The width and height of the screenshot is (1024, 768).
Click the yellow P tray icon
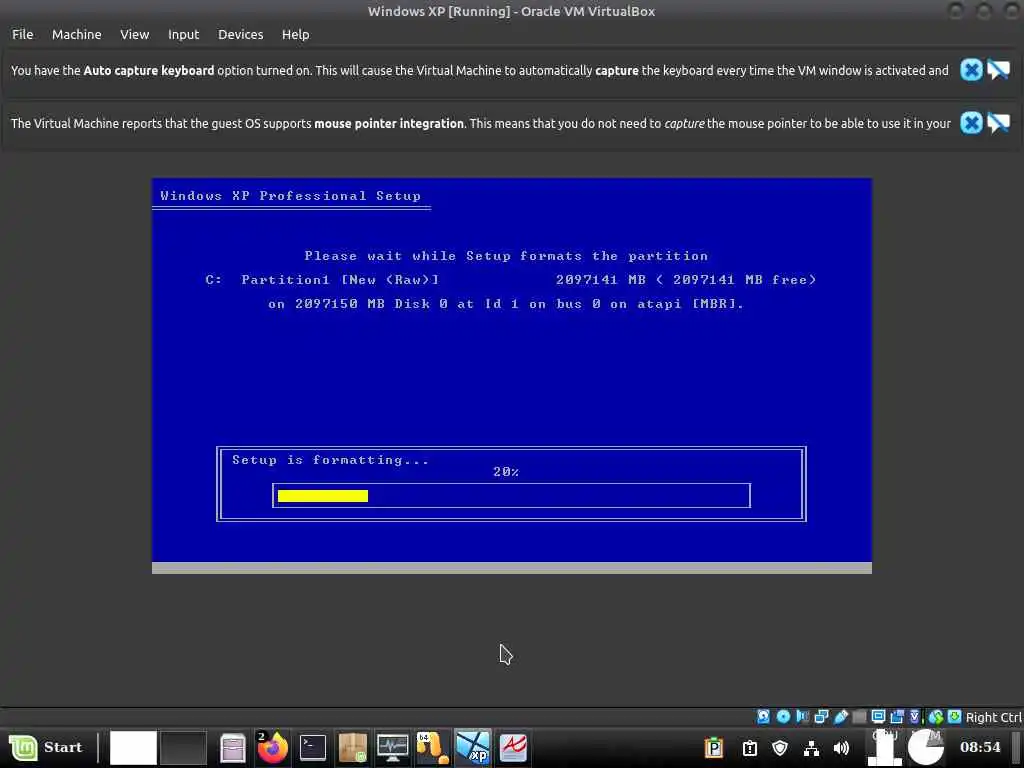[x=714, y=748]
